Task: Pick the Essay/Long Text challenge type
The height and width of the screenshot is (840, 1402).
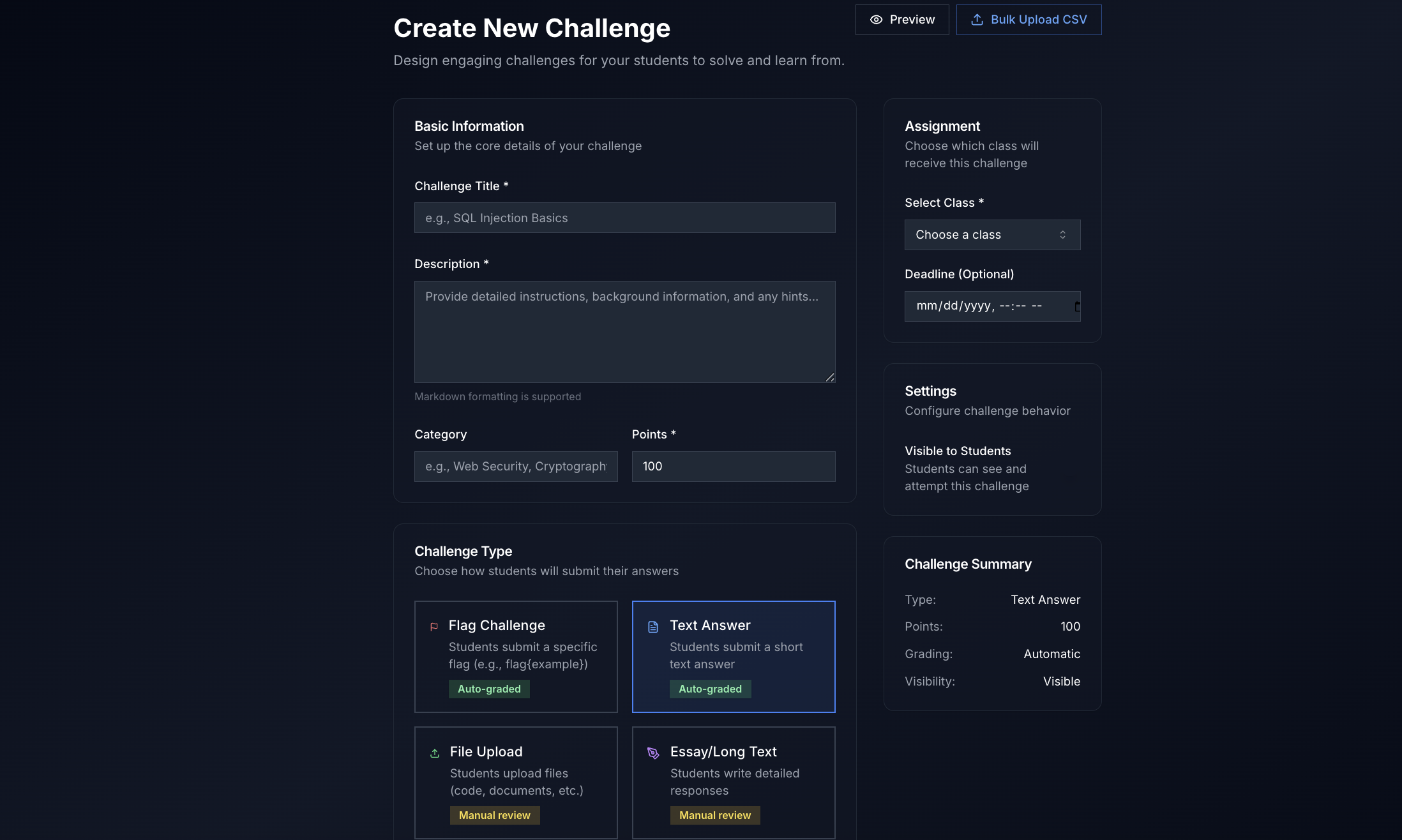Action: tap(733, 783)
